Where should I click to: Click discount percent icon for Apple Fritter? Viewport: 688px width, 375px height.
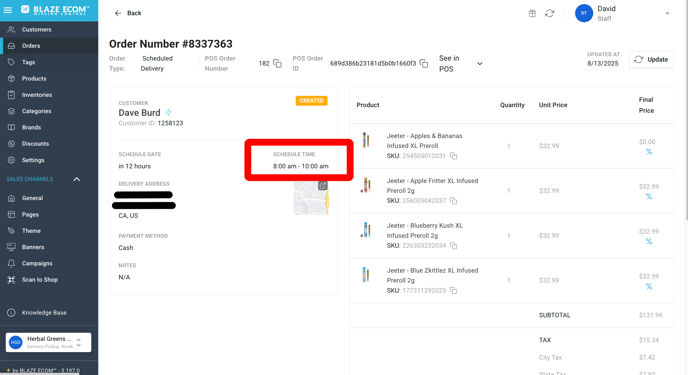tap(649, 196)
